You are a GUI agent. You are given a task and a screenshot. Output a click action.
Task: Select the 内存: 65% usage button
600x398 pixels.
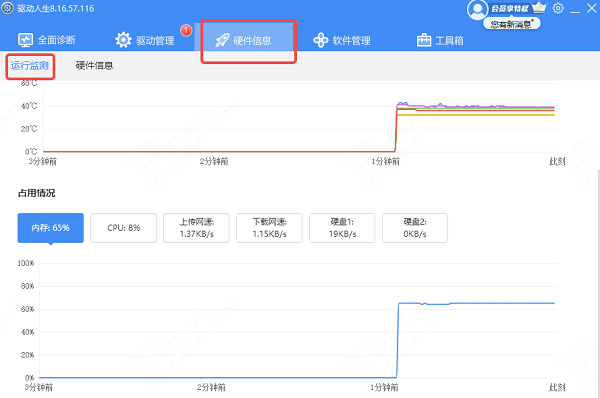click(51, 228)
